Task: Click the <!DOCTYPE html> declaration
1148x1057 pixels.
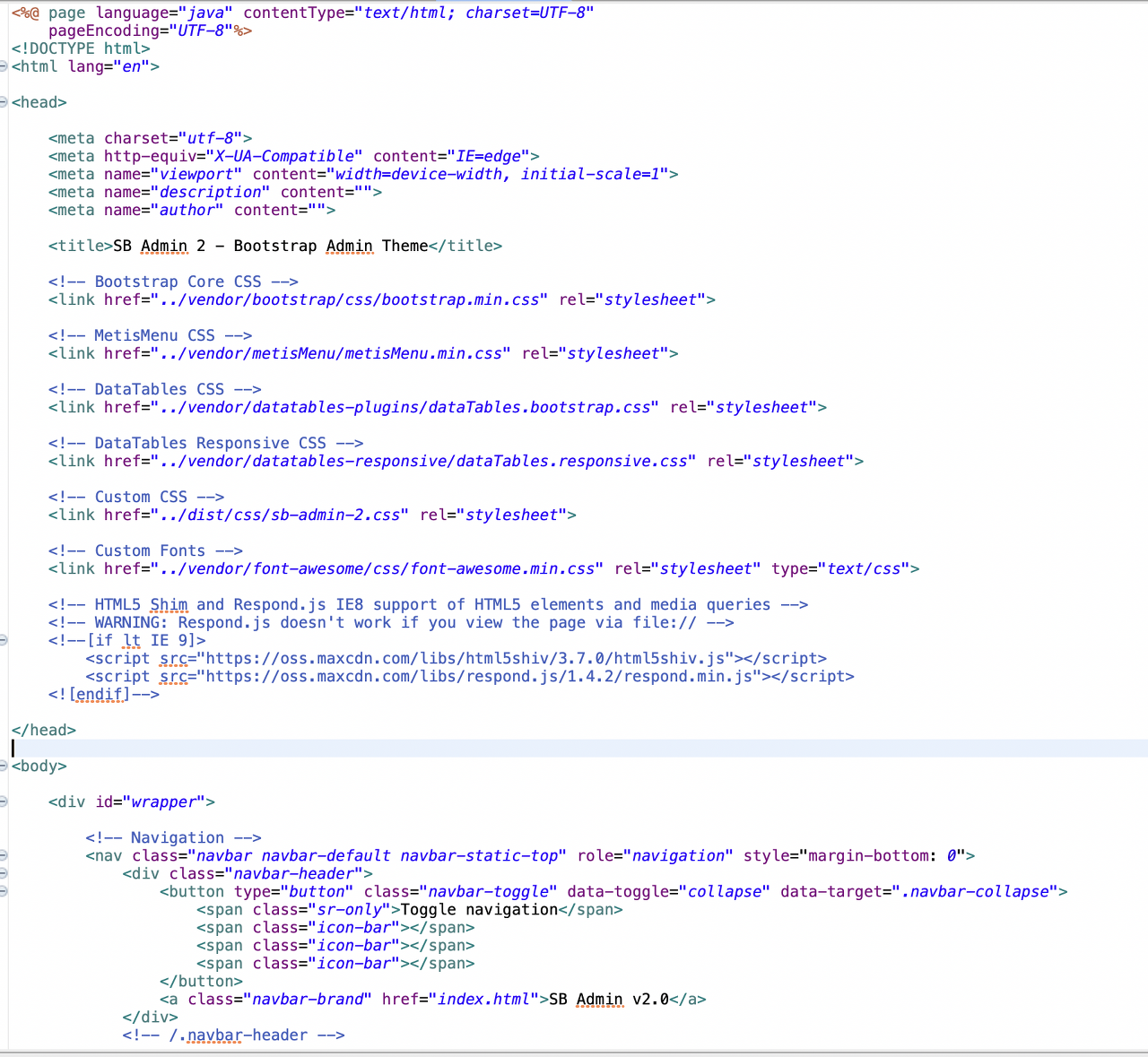Action: point(81,48)
